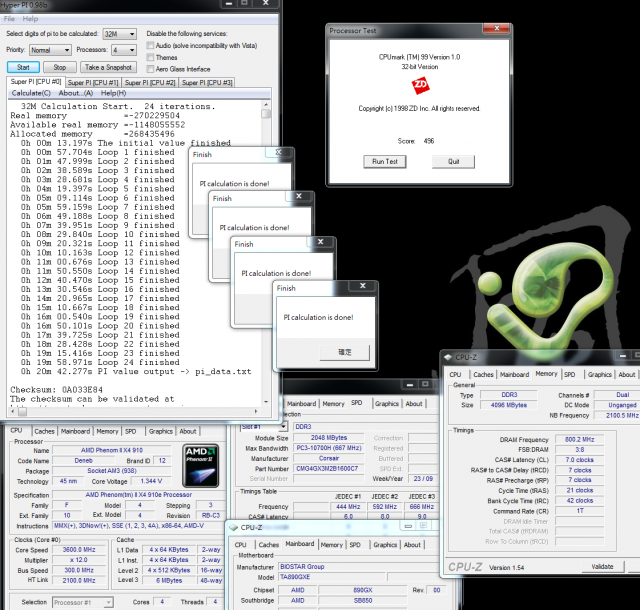Open Caches tab in CPU-Z Memory window
640x610 pixels.
pyautogui.click(x=483, y=374)
